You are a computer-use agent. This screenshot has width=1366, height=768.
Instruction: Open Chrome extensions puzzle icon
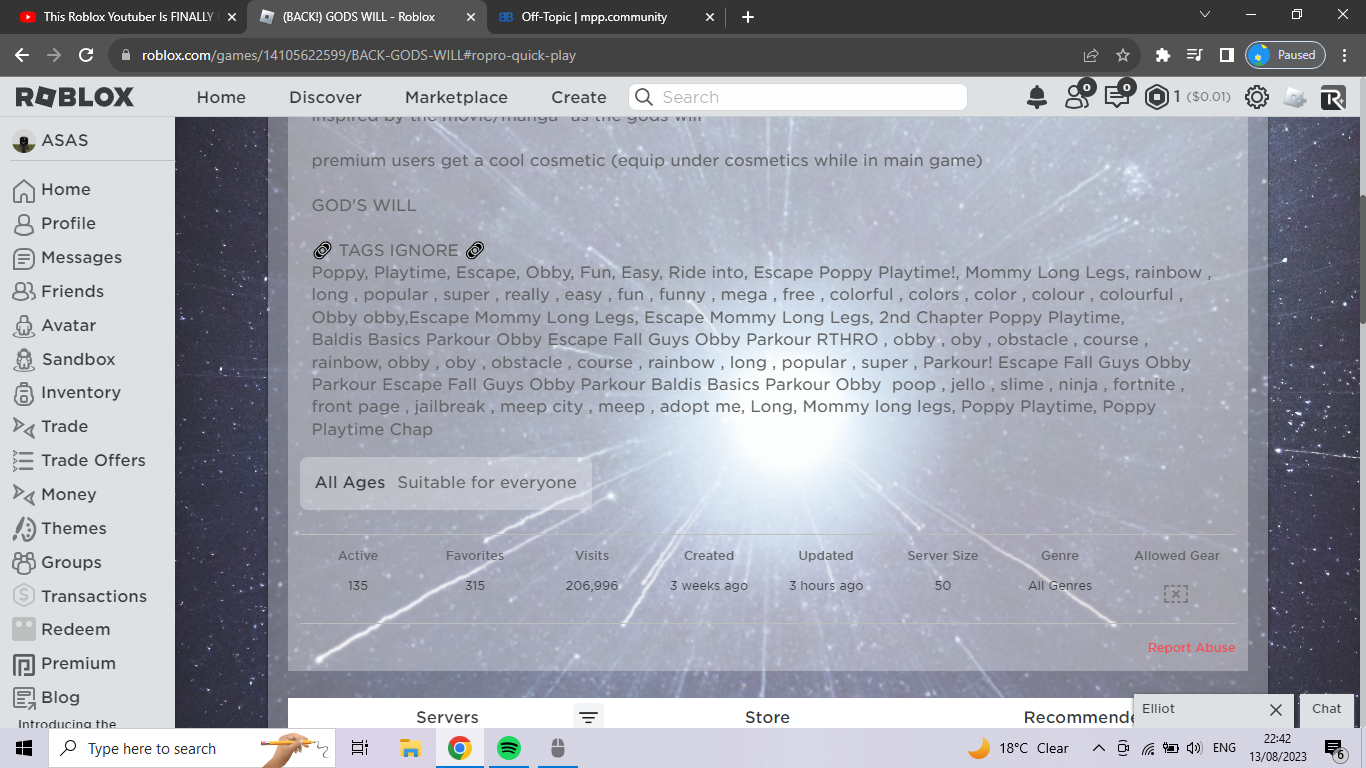pos(1162,55)
